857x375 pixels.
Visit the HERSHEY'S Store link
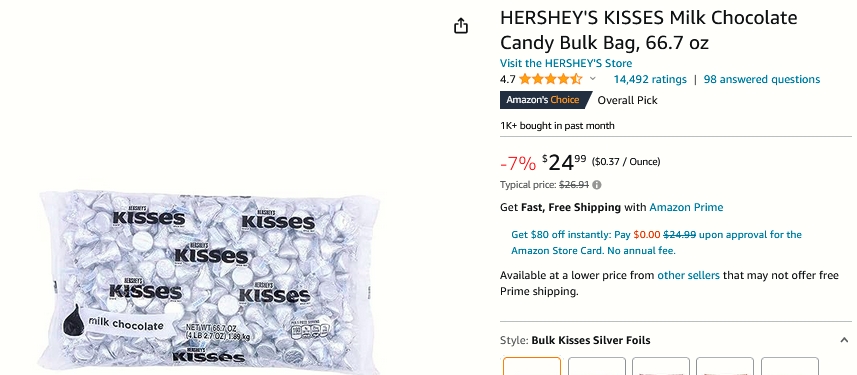point(566,63)
